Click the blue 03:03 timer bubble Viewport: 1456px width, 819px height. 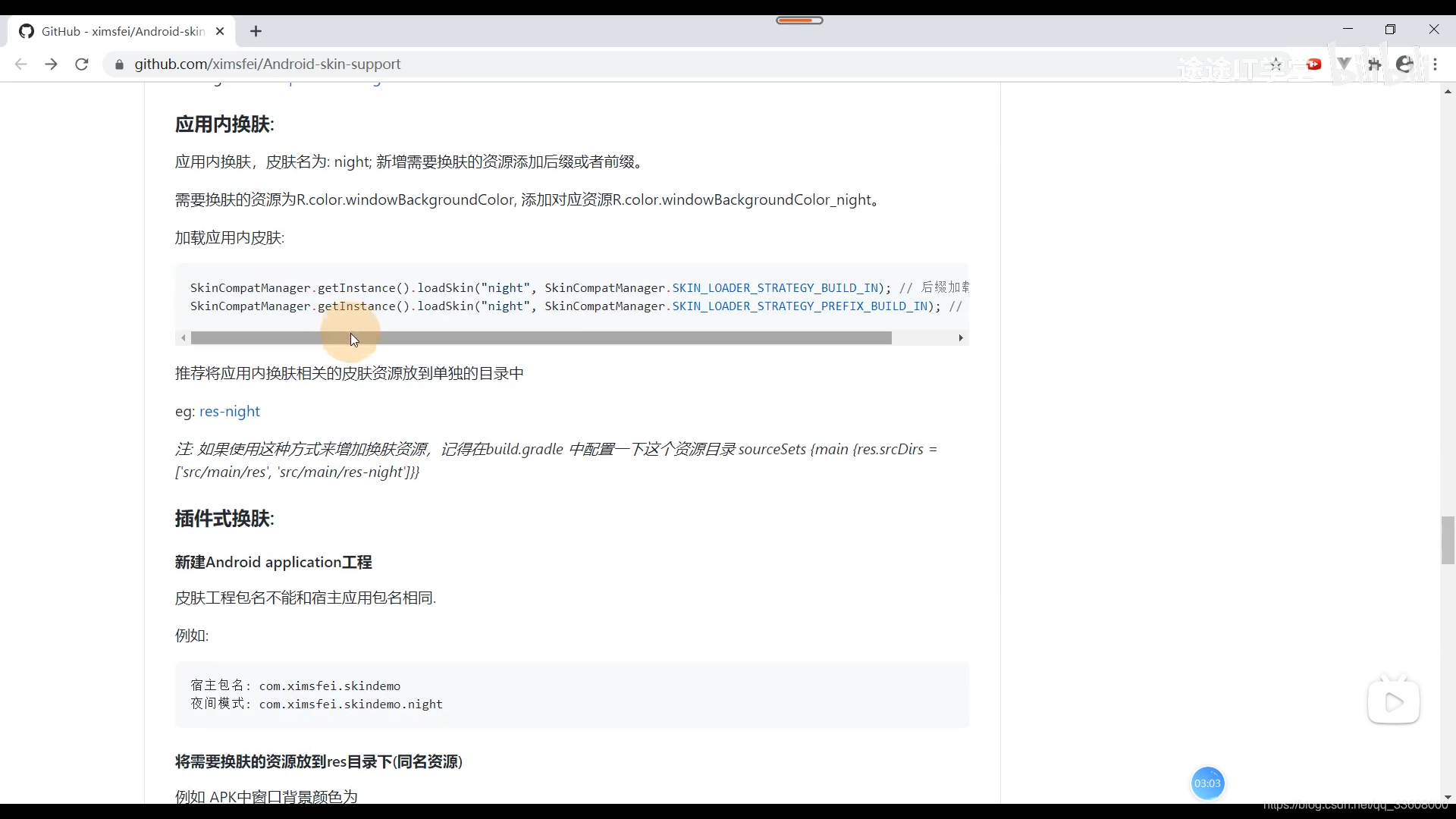click(1207, 783)
